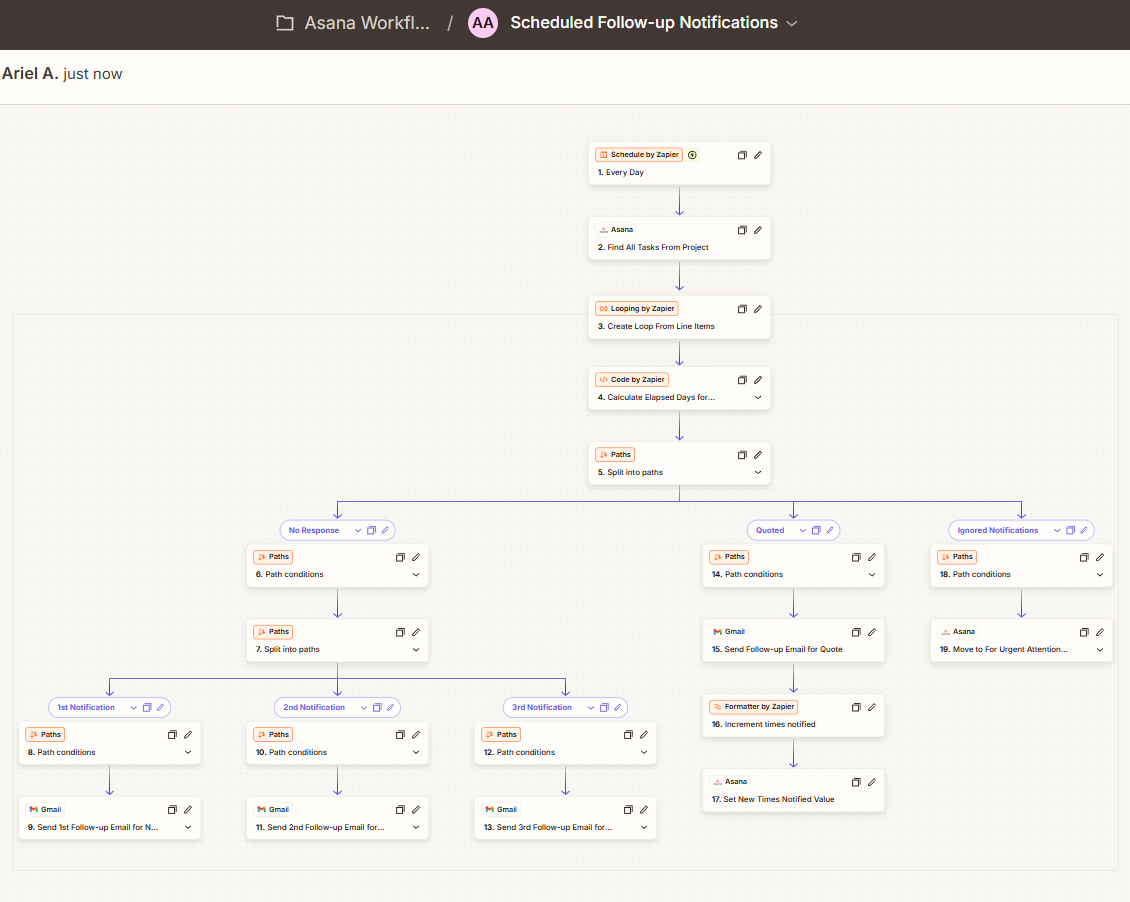1130x902 pixels.
Task: Expand the chevron on step 5 "Split into paths"
Action: pyautogui.click(x=758, y=472)
